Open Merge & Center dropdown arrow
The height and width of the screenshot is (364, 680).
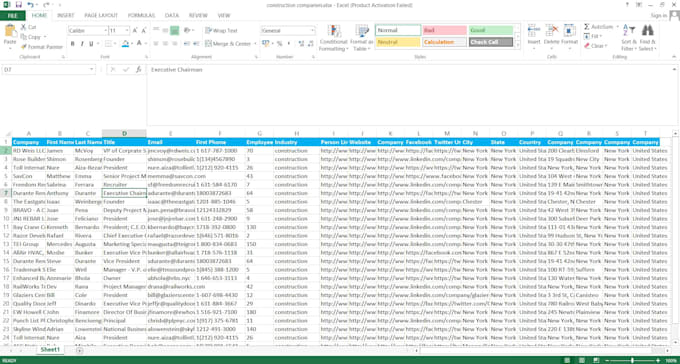click(x=255, y=44)
